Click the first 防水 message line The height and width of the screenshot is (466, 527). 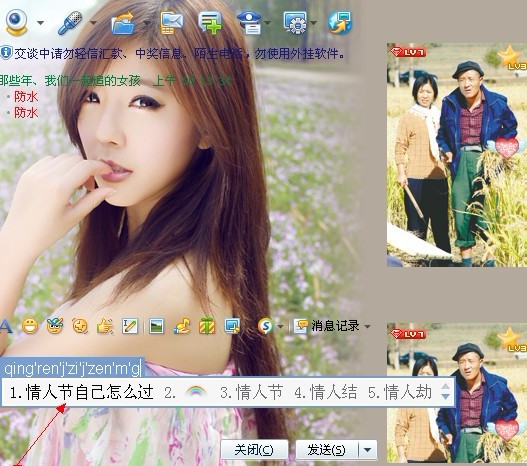click(26, 97)
